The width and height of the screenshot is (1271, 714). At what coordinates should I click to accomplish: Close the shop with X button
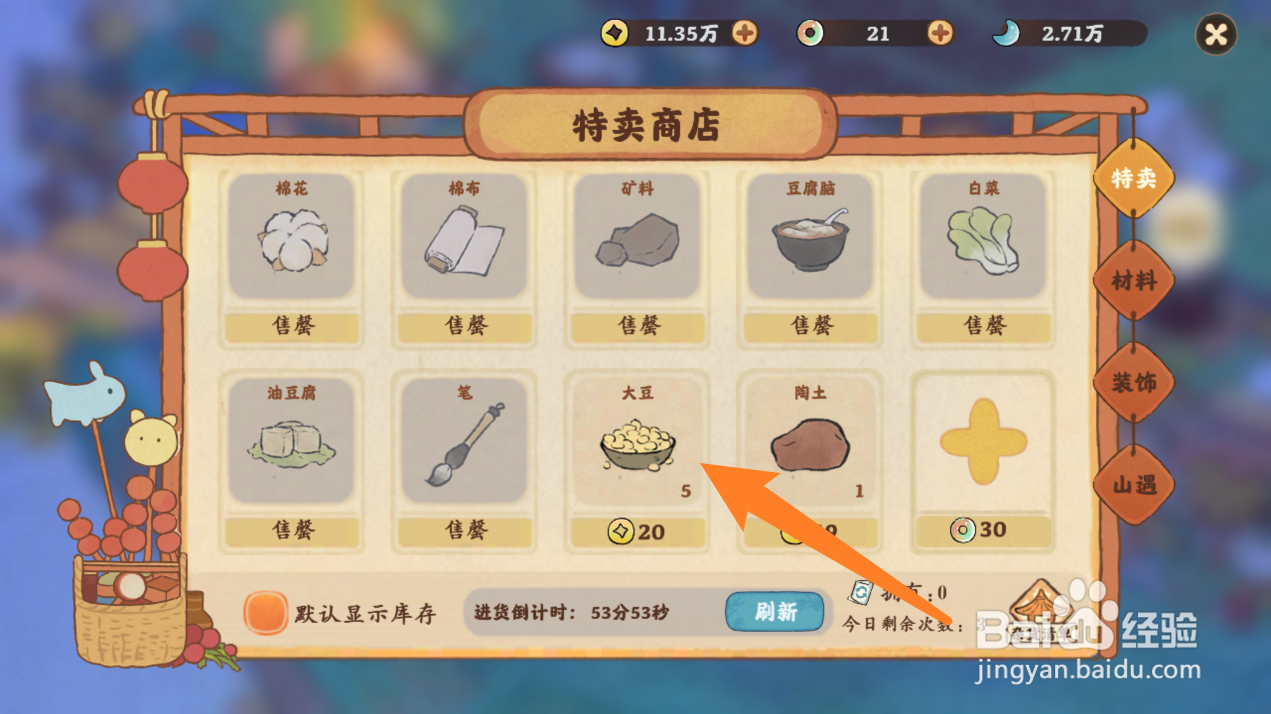click(1216, 35)
